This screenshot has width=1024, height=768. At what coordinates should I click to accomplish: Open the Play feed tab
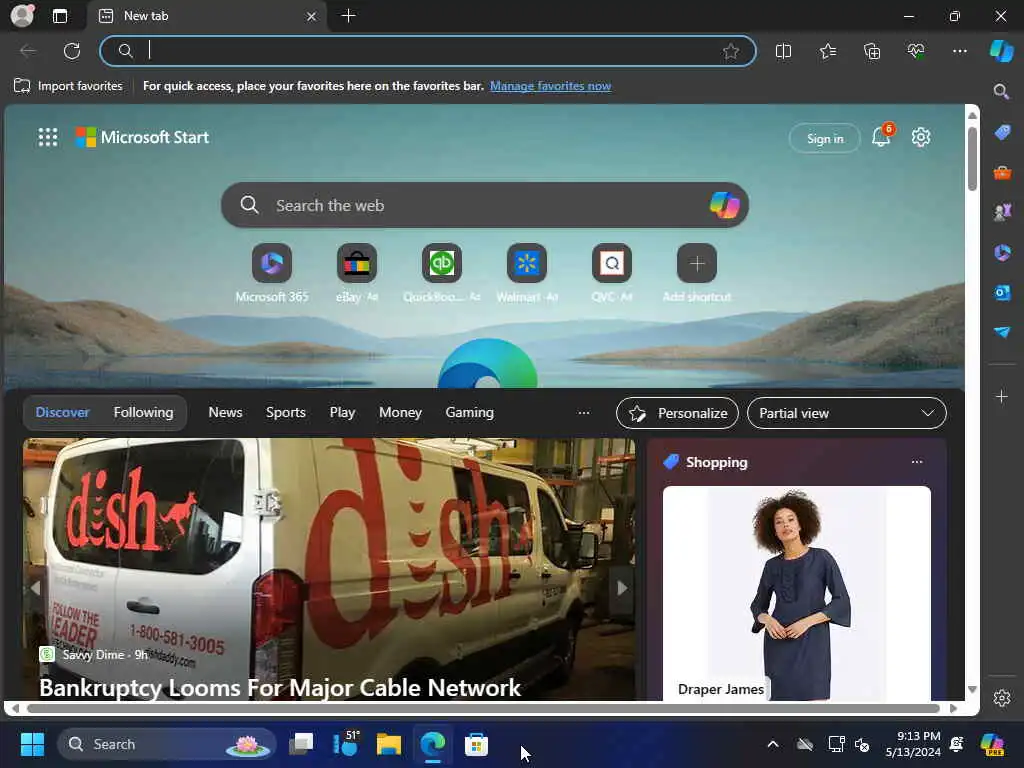342,412
